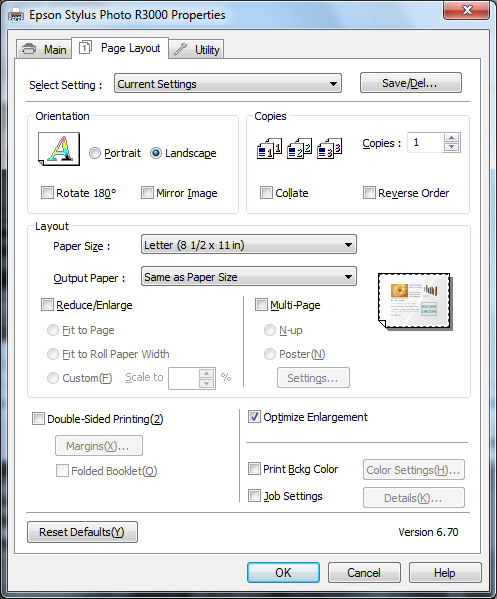
Task: Check the Folded Booklet(Q) checkbox
Action: (62, 471)
